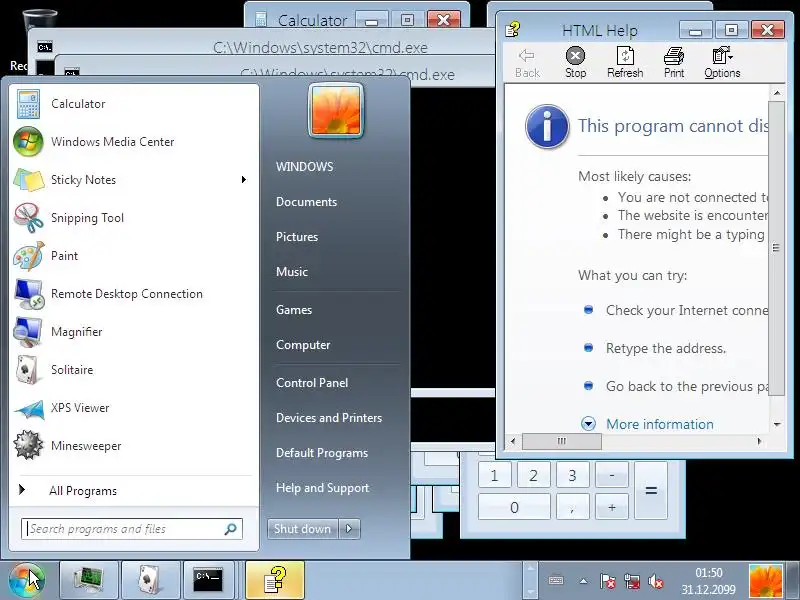Click the horizontal scrollbar thumb in HTML Help
The height and width of the screenshot is (600, 800).
pyautogui.click(x=562, y=441)
